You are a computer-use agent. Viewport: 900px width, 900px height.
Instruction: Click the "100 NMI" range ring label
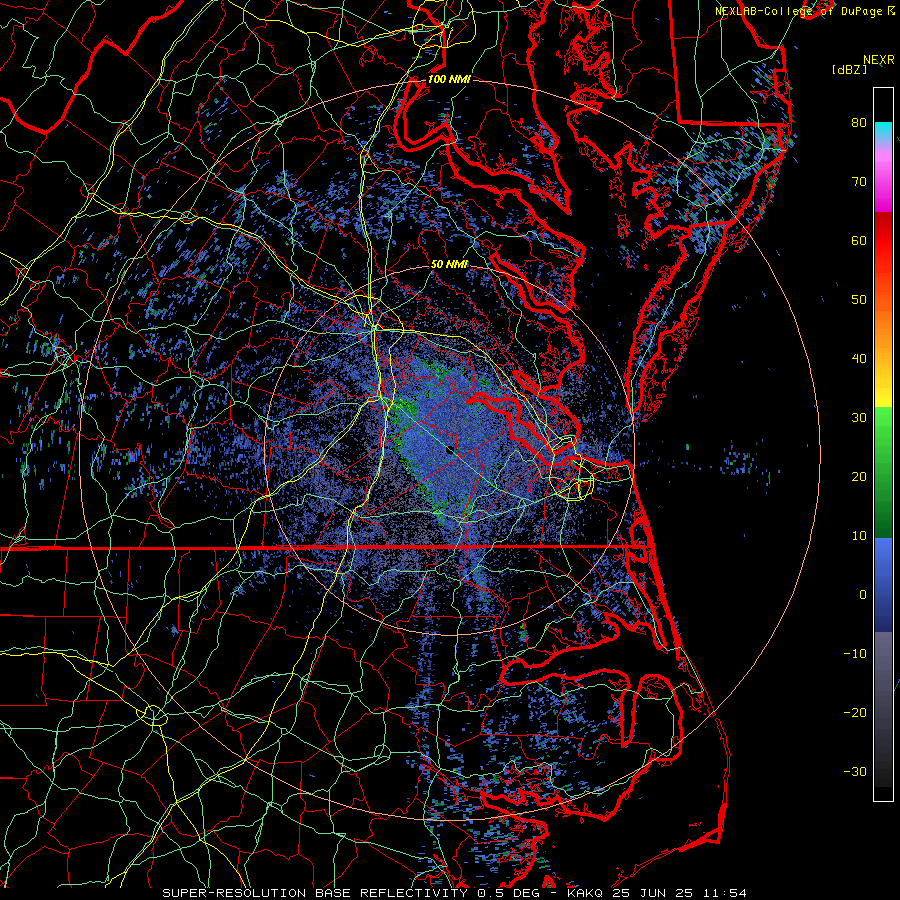[449, 79]
